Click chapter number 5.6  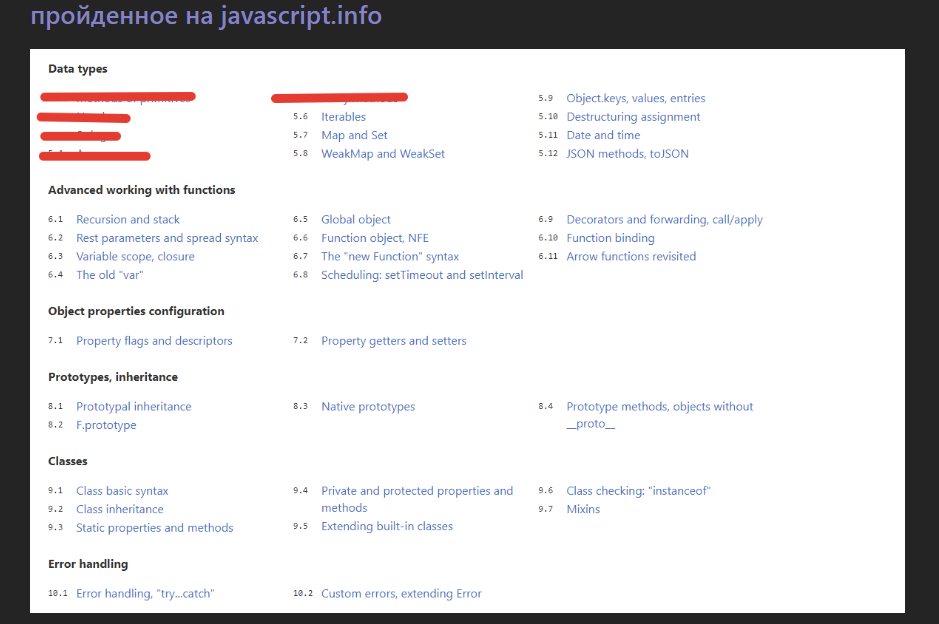(x=301, y=117)
